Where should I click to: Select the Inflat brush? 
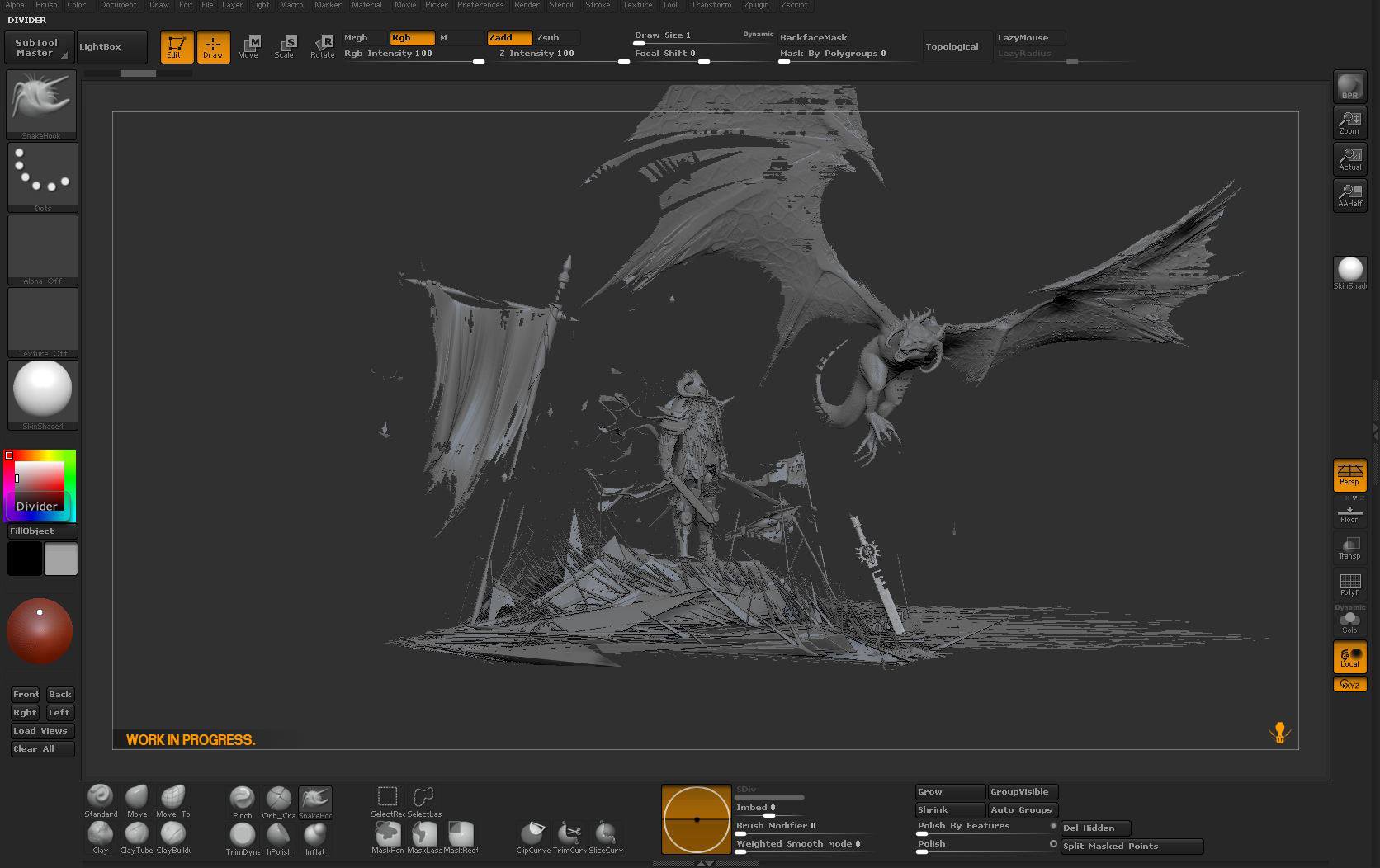315,838
